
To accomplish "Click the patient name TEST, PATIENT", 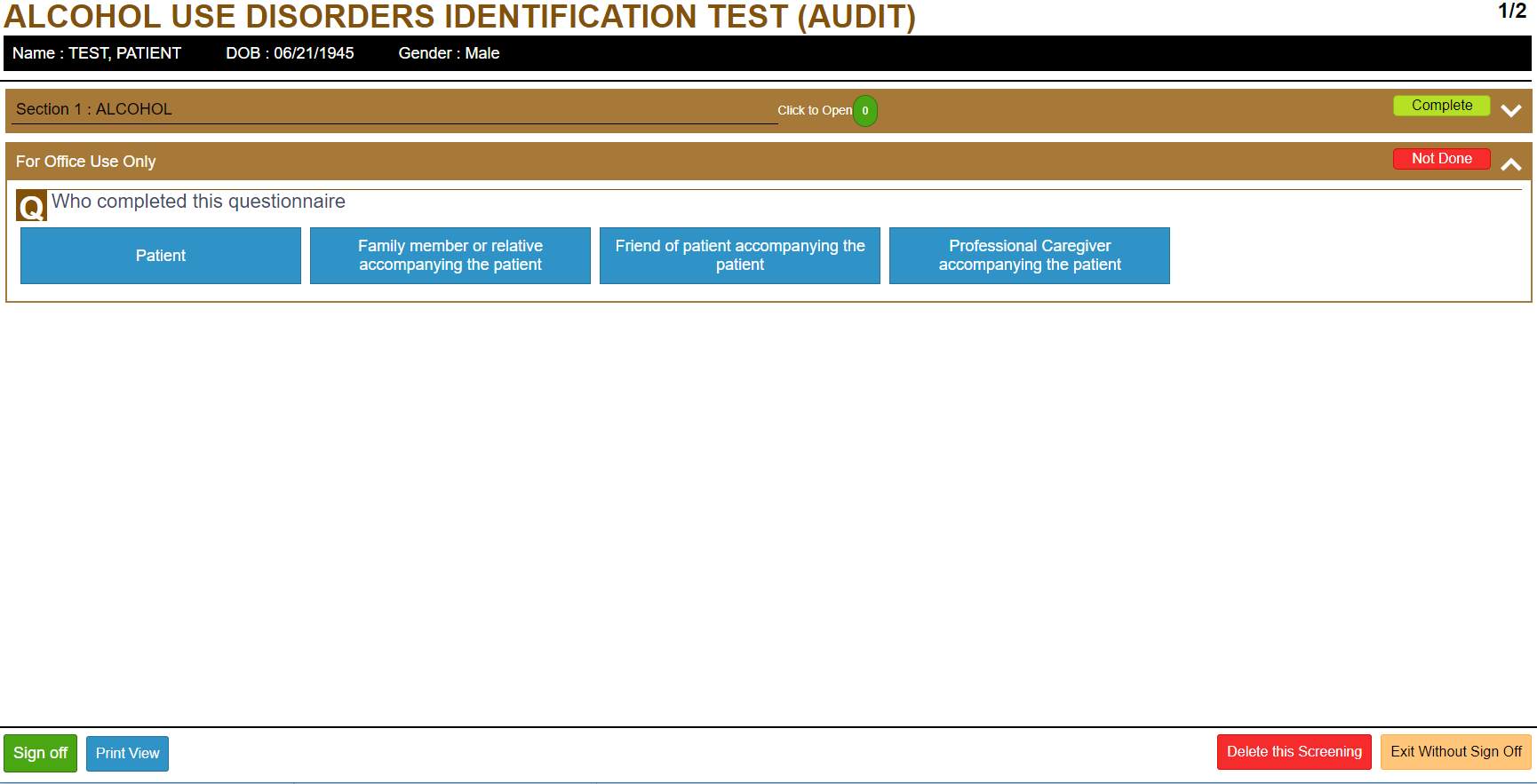I will (124, 53).
